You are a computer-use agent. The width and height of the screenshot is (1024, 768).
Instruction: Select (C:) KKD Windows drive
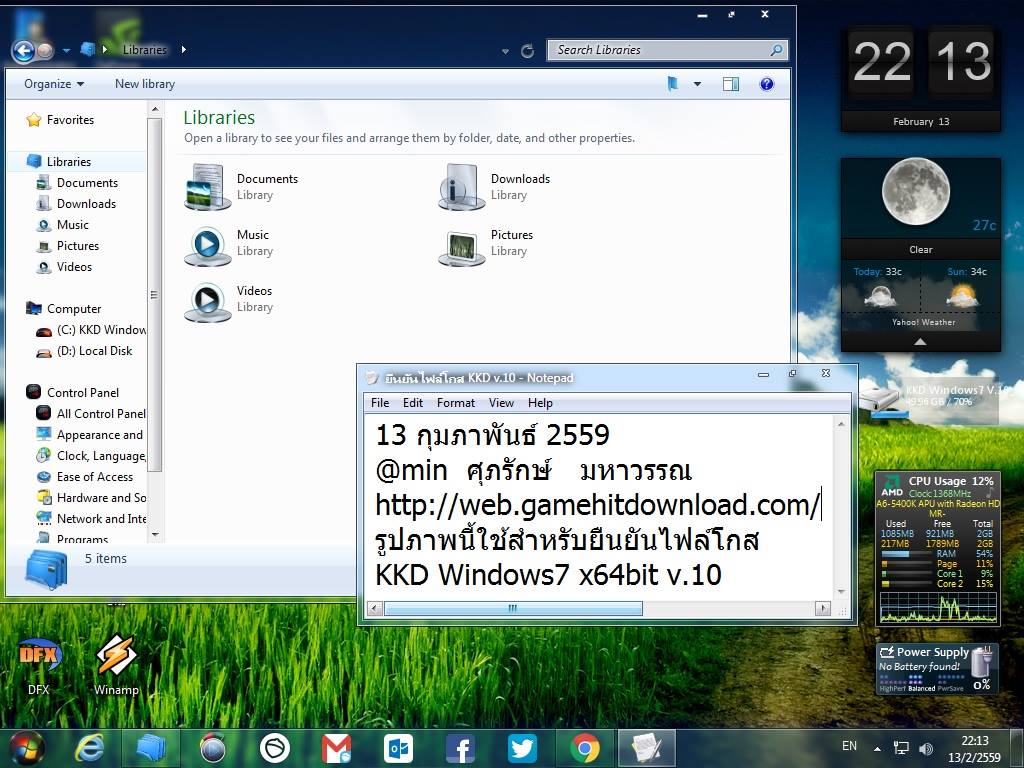[x=101, y=330]
